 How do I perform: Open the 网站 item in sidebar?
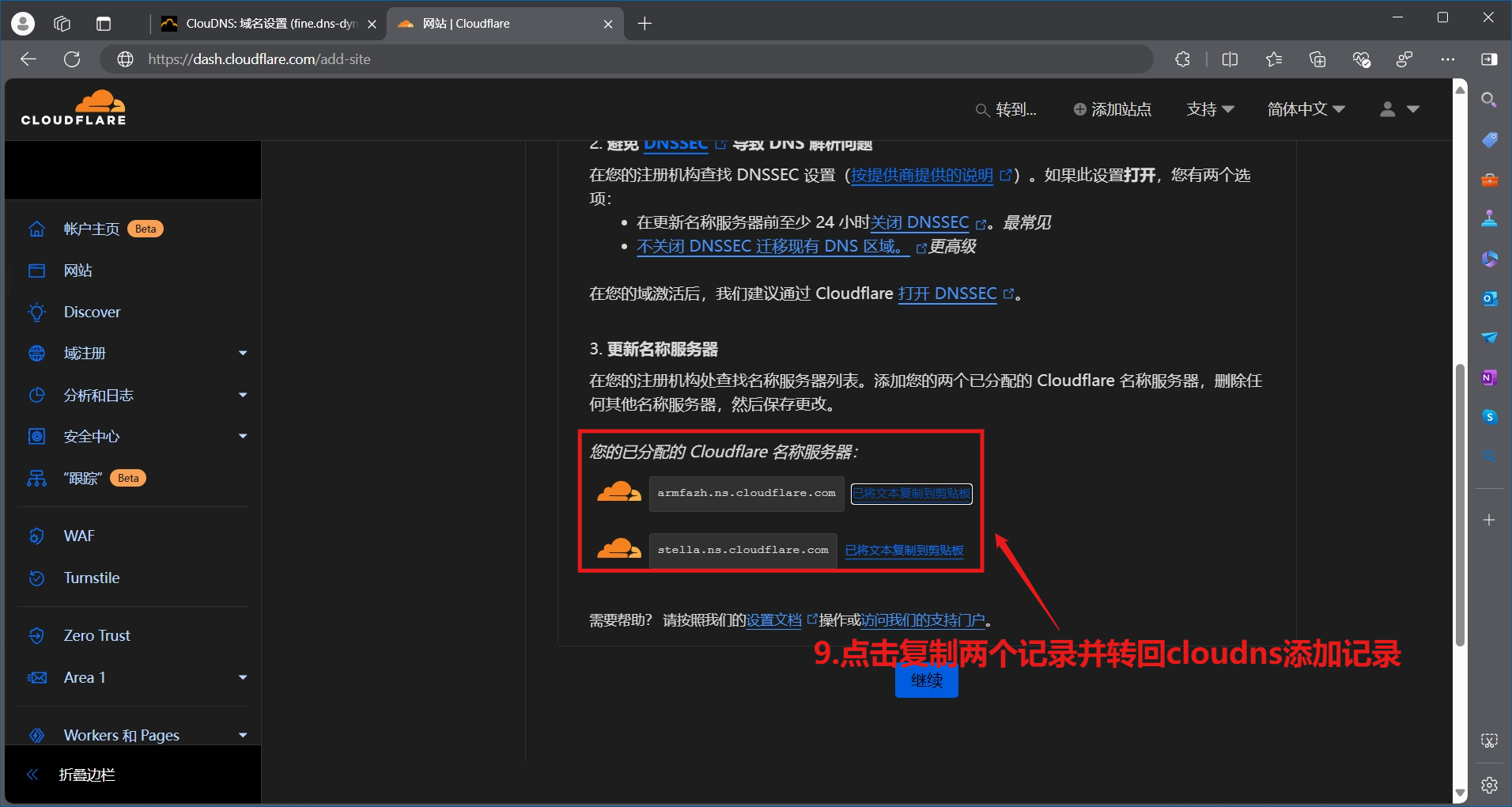[x=77, y=271]
